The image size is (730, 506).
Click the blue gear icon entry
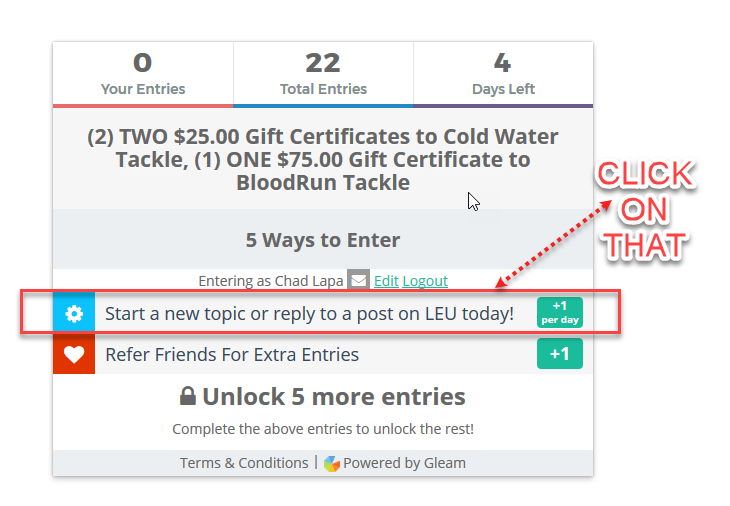point(74,313)
